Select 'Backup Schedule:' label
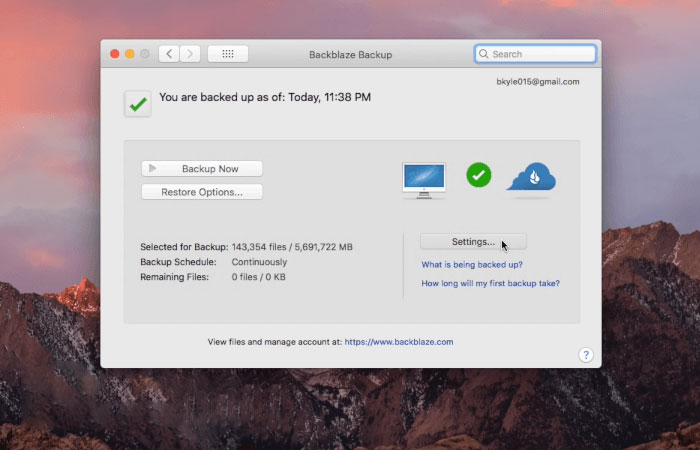This screenshot has height=450, width=700. (178, 262)
